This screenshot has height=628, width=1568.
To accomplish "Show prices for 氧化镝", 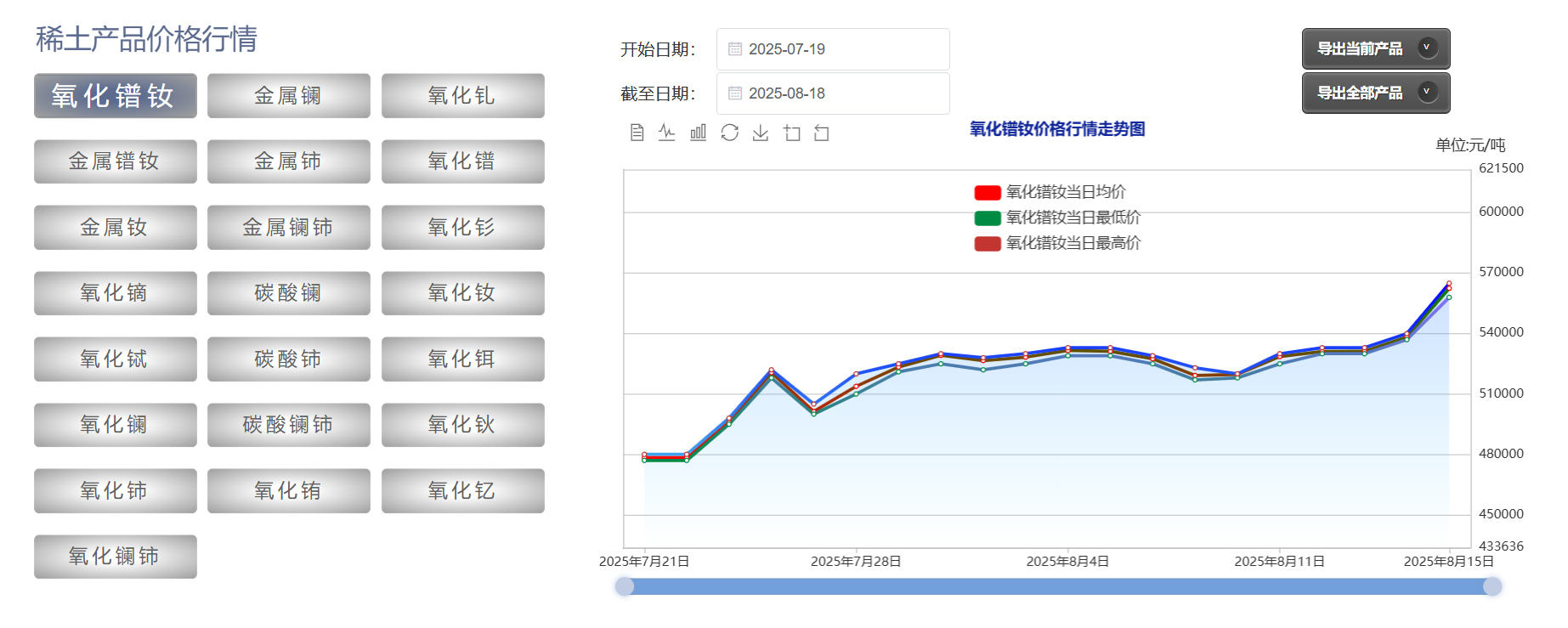I will coord(116,293).
